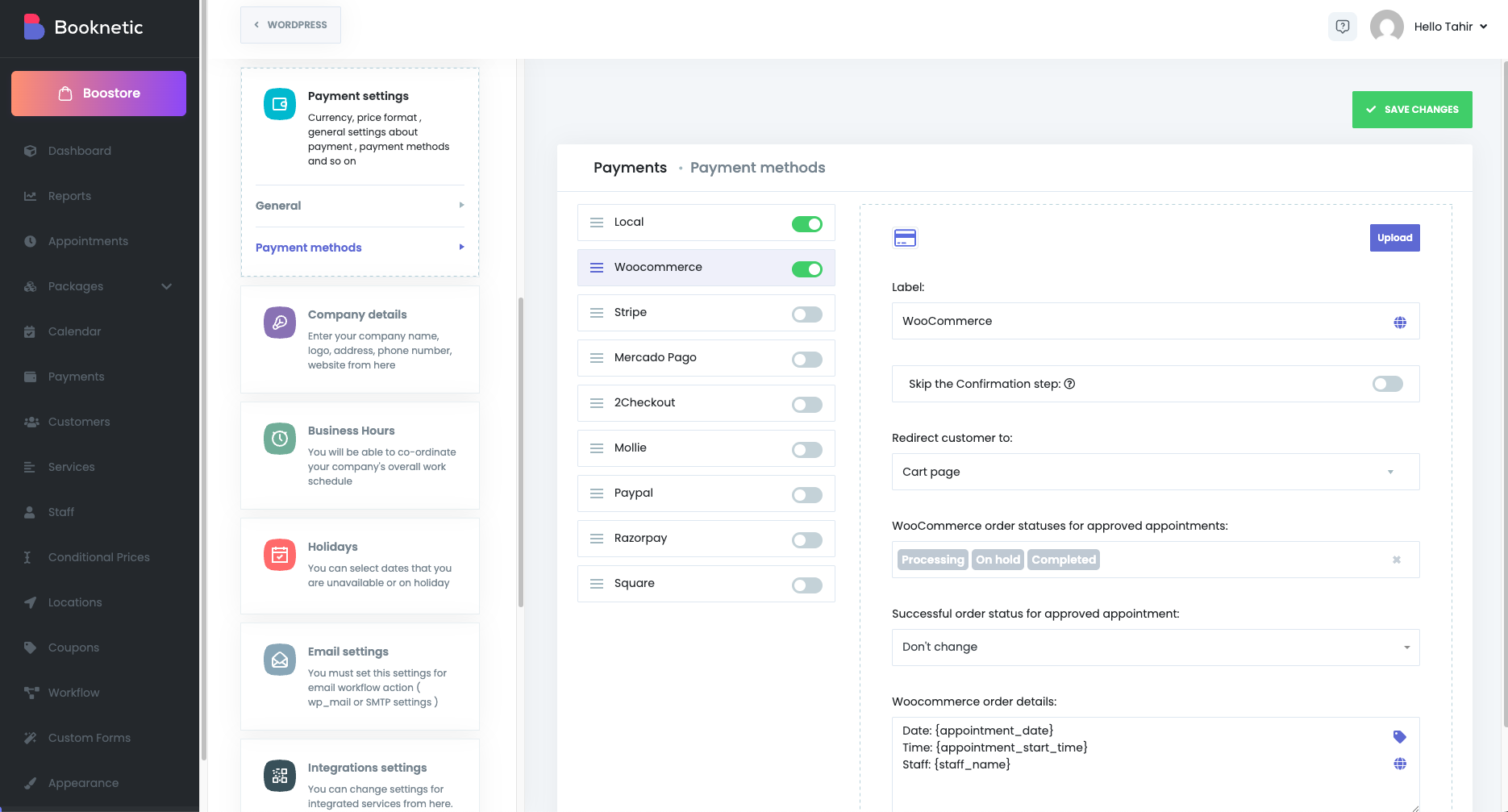Enable the Mollie payment toggle
1508x812 pixels.
(807, 450)
